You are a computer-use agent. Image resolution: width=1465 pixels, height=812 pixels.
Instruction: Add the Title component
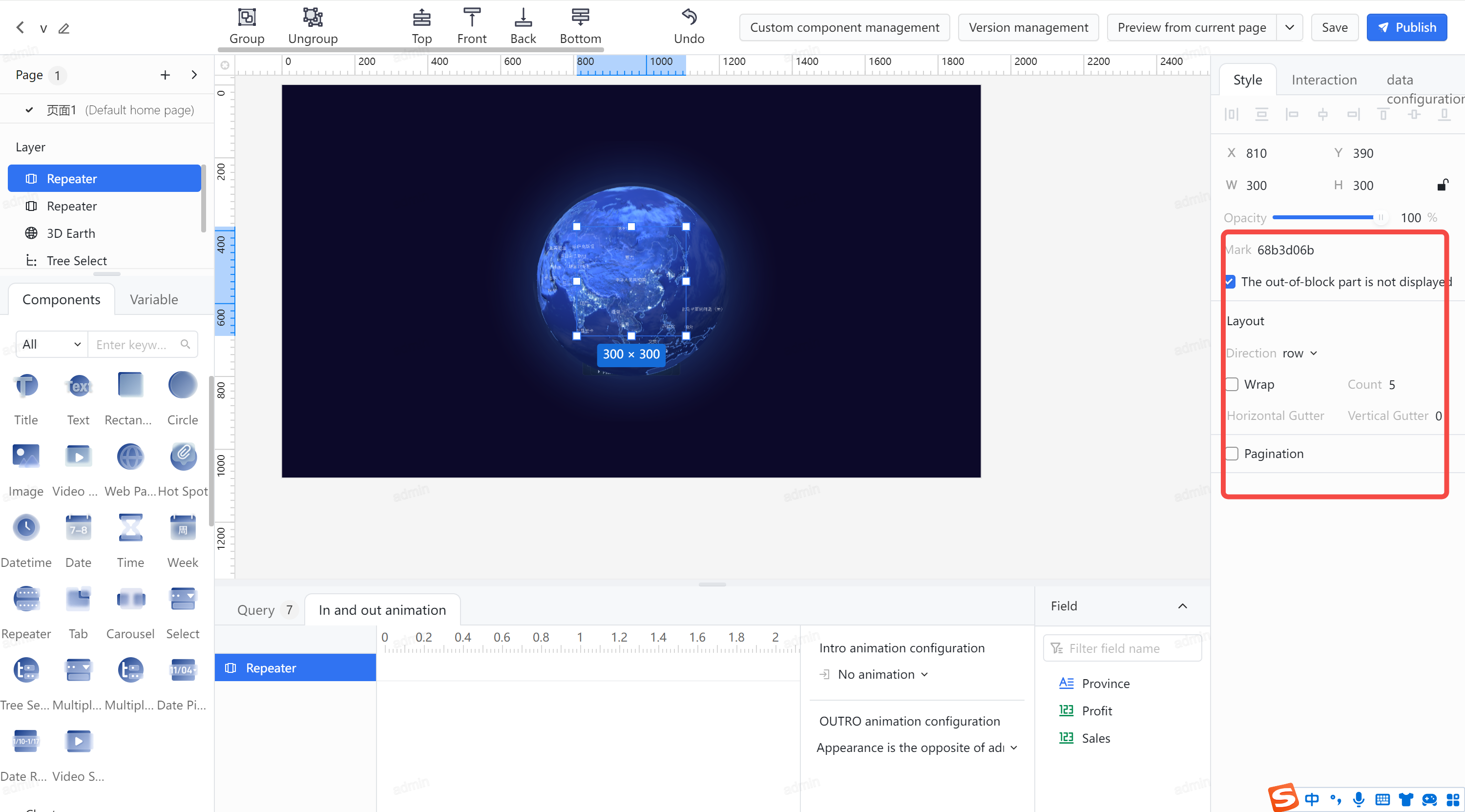click(x=26, y=398)
